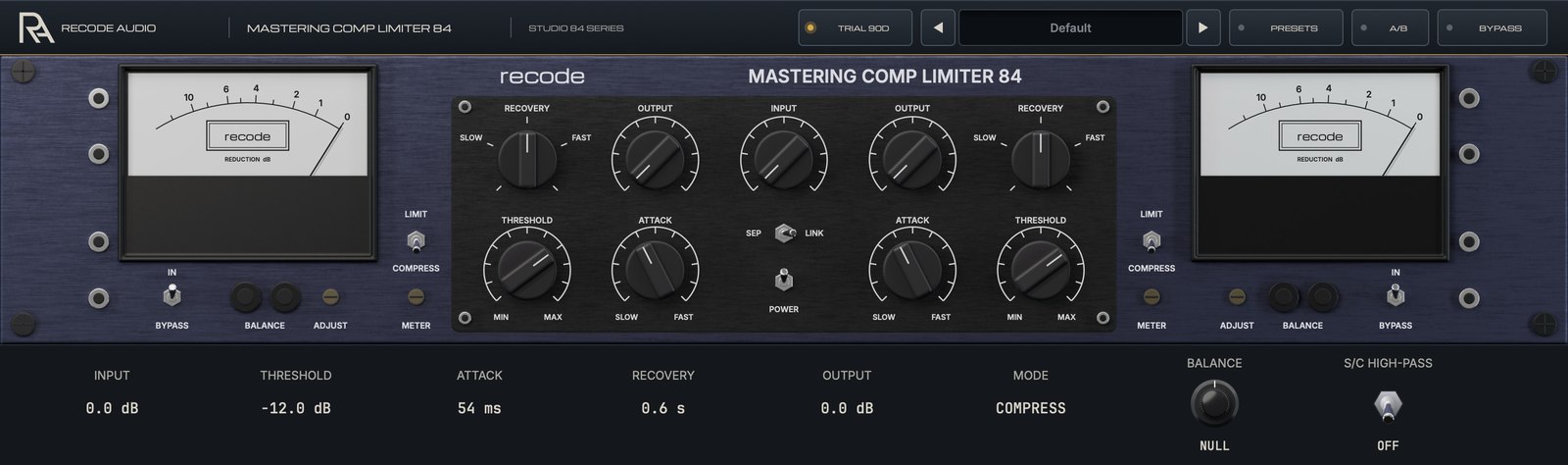Click the right ADJUST screw control
The width and height of the screenshot is (1568, 465).
tap(1237, 296)
